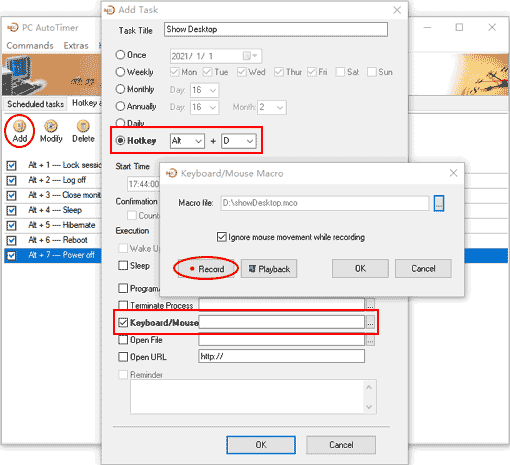Select the Alt + 3 Close monitor row

click(53, 195)
